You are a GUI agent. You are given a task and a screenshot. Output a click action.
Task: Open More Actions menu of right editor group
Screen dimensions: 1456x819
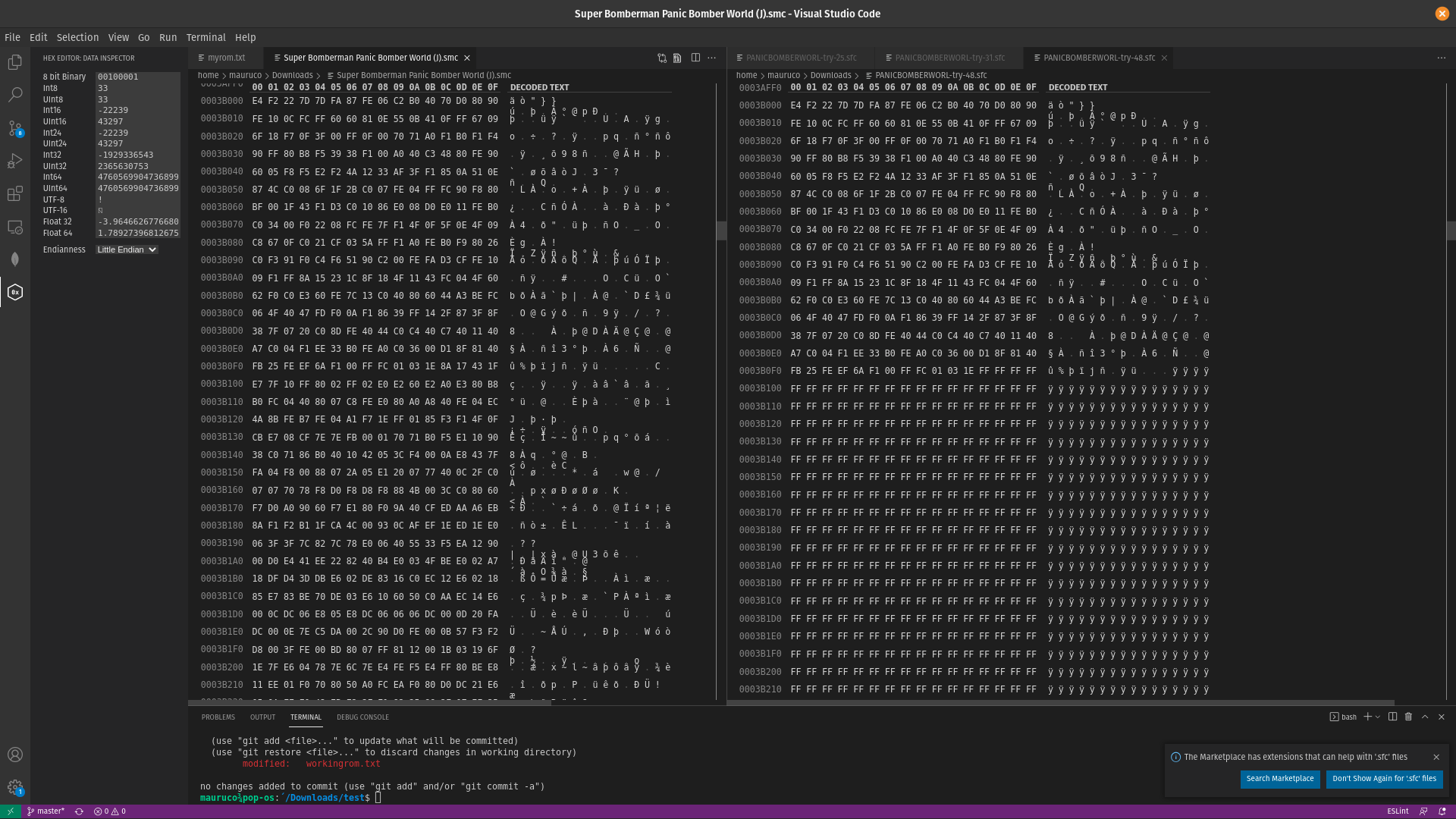point(1442,58)
